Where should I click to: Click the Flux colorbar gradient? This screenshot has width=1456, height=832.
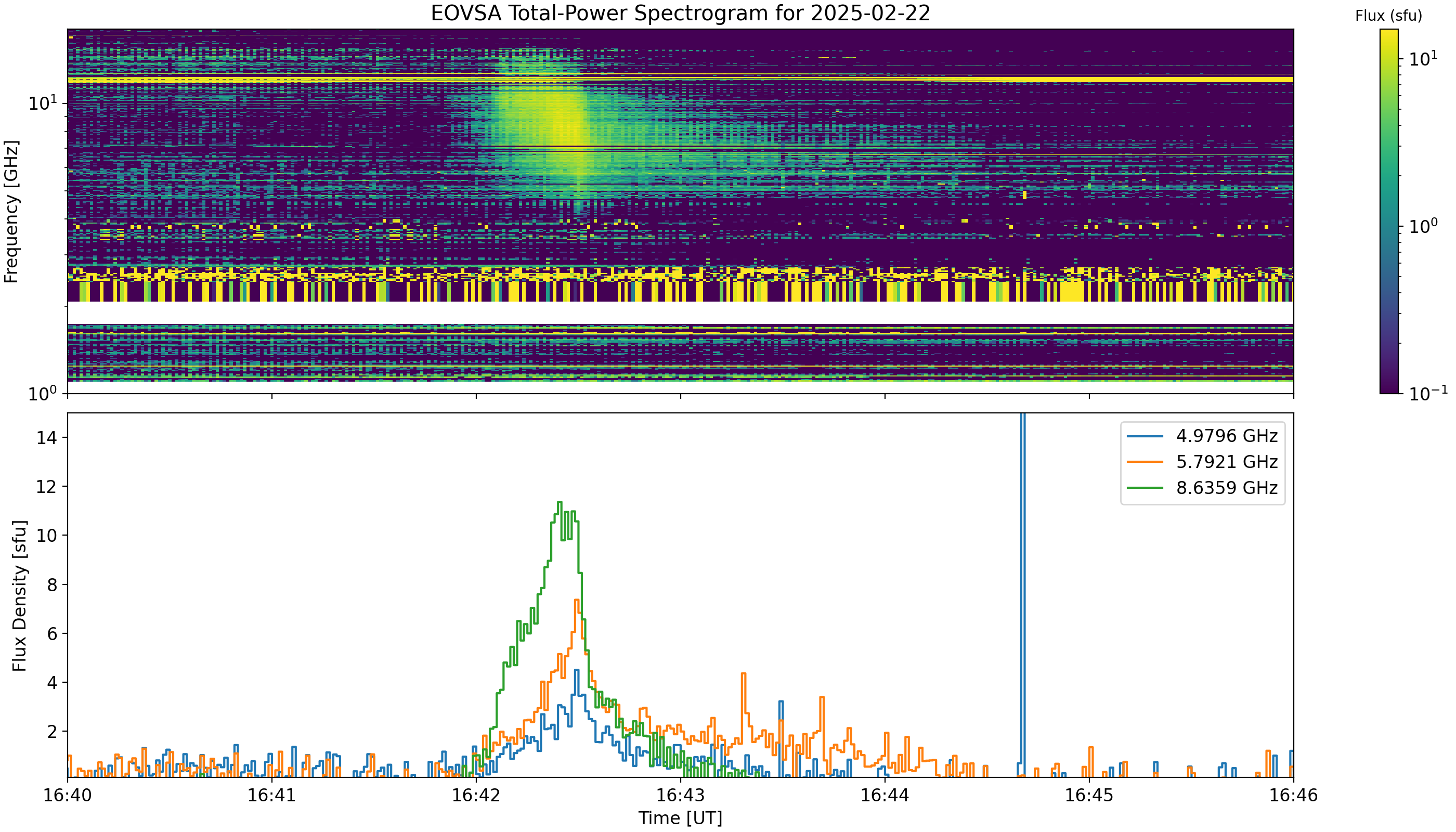click(x=1389, y=212)
